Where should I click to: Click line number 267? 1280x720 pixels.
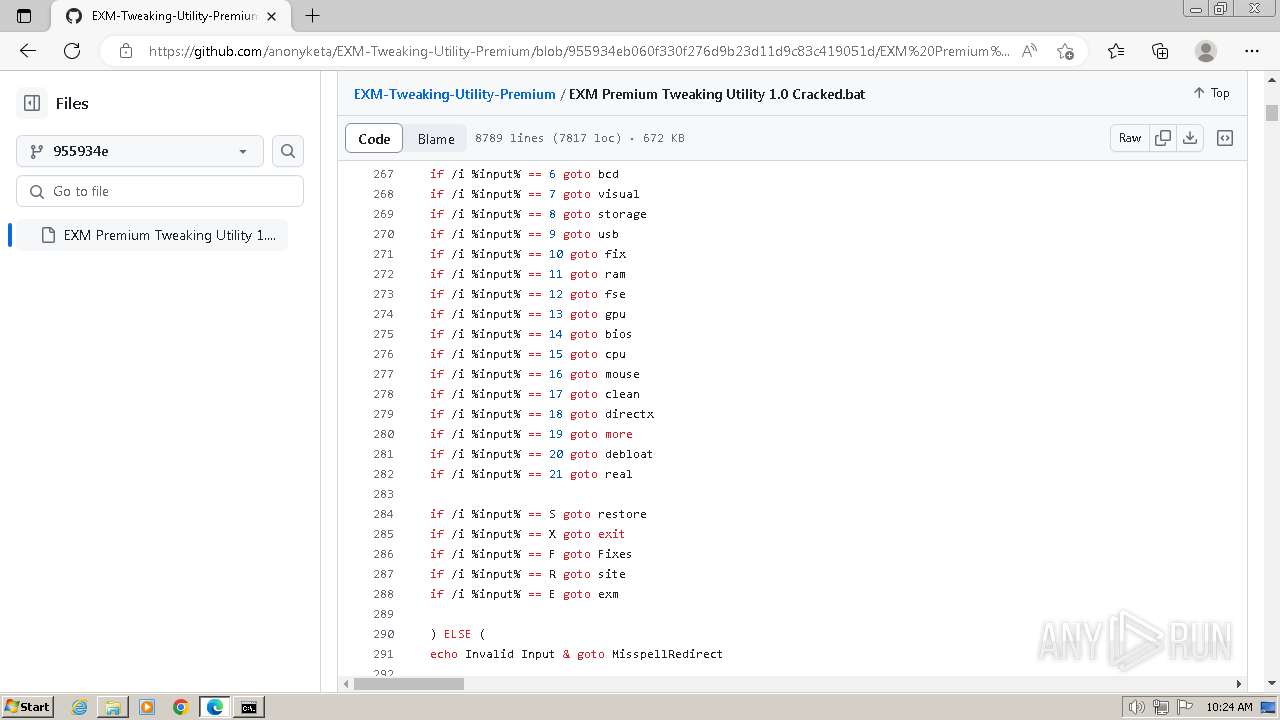click(x=383, y=174)
